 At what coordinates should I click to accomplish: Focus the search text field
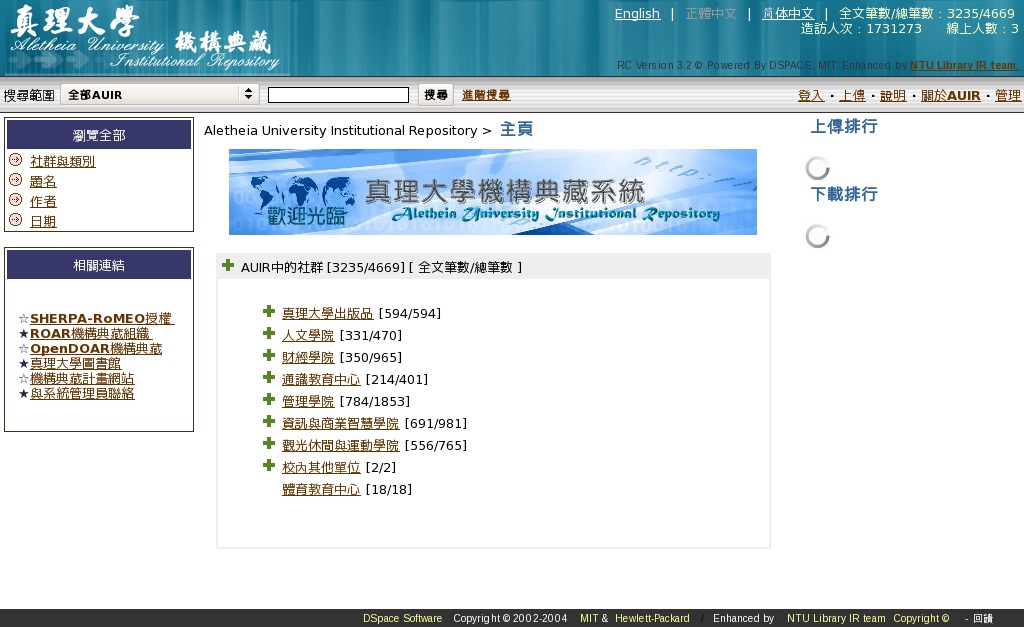coord(338,95)
